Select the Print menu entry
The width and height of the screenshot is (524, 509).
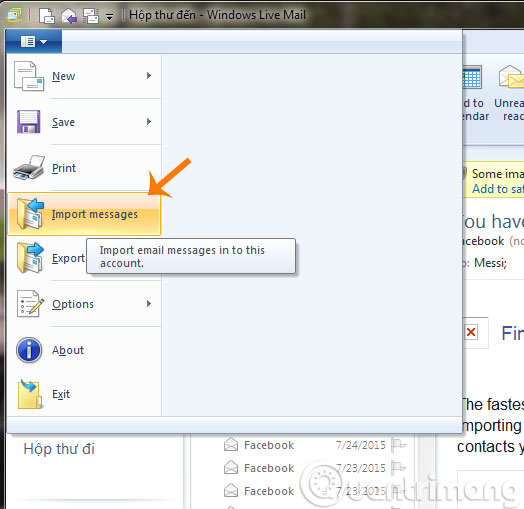point(84,168)
